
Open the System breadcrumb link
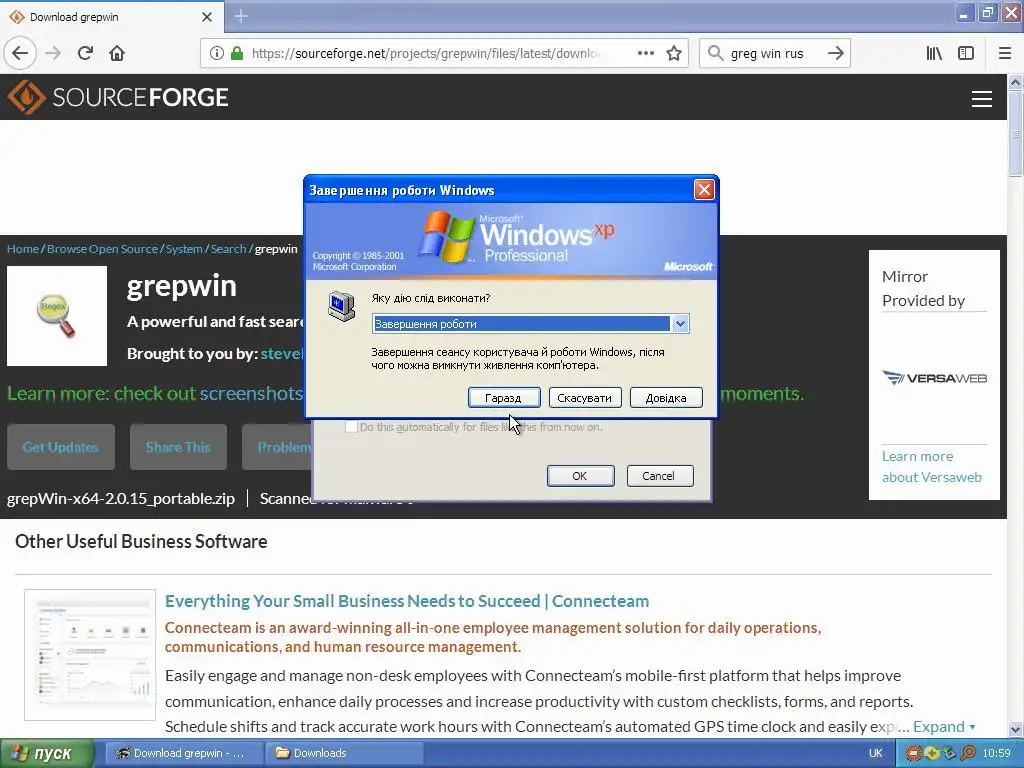coord(184,249)
